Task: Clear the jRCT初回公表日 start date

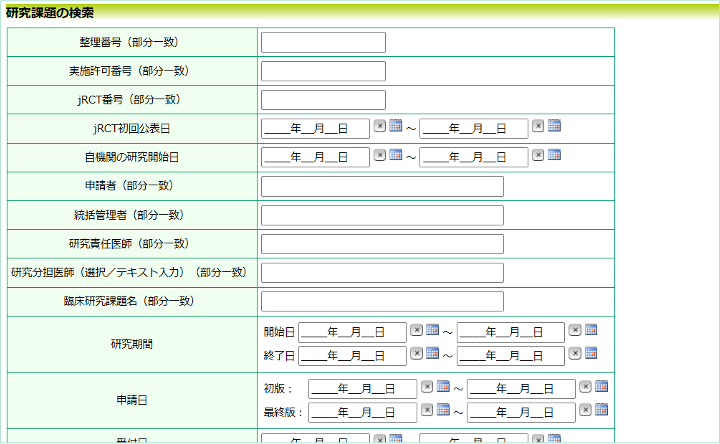Action: pyautogui.click(x=380, y=126)
